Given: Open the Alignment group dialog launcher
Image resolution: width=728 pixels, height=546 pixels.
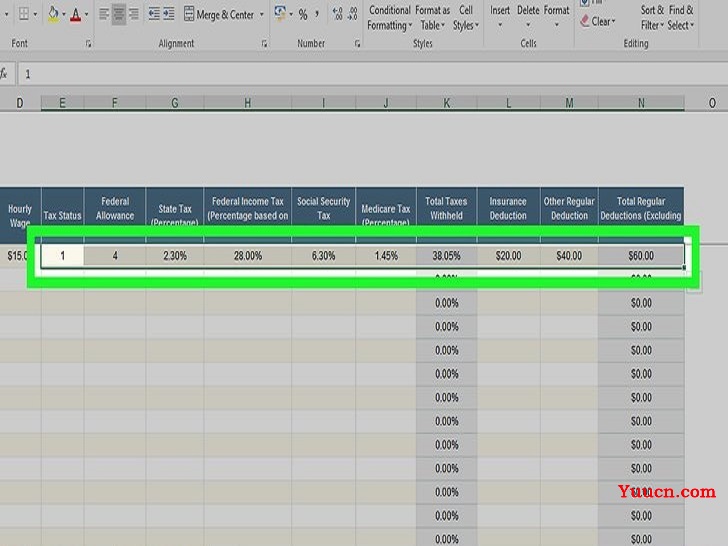Looking at the screenshot, I should 264,44.
